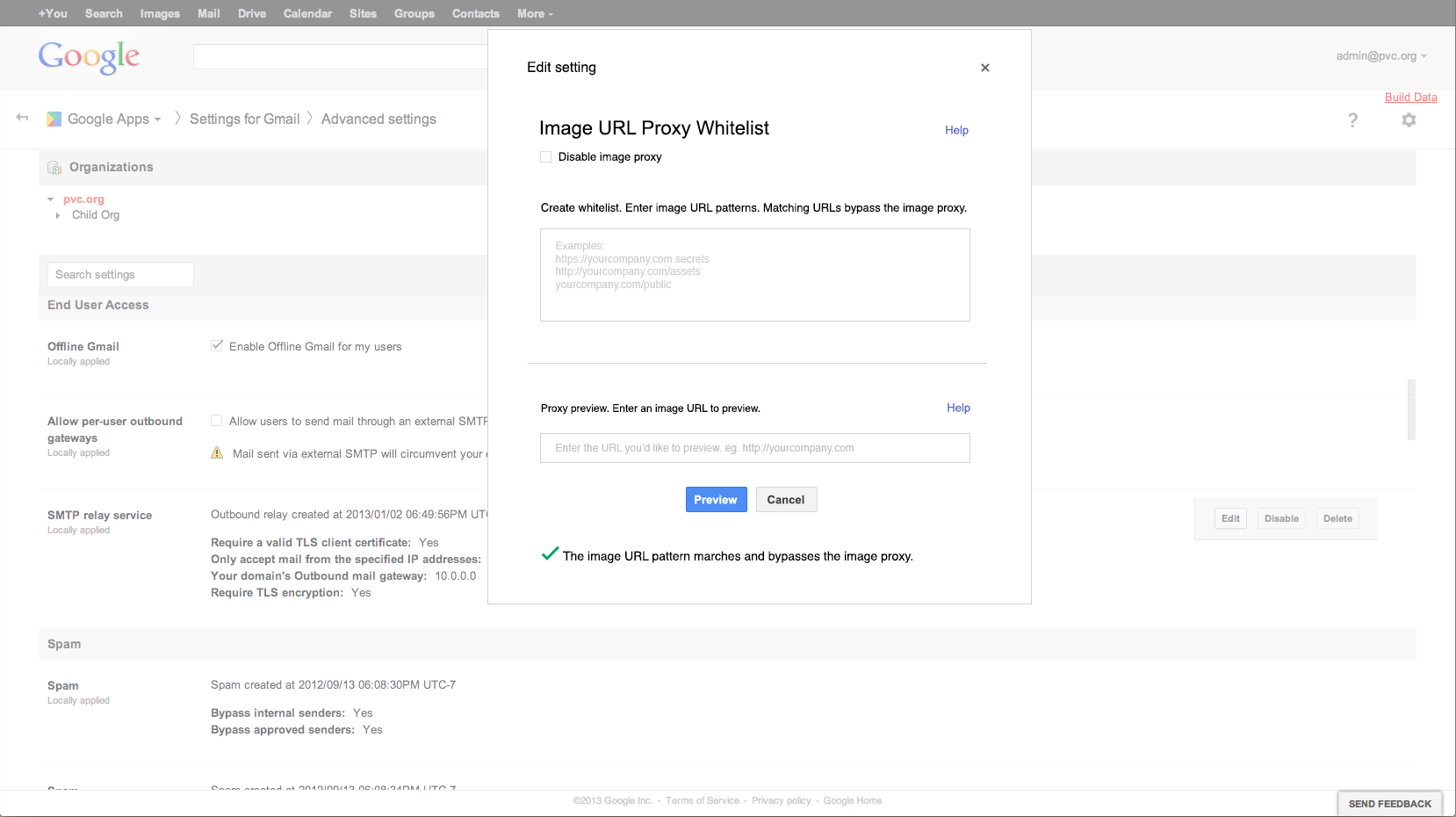Open Privacy policy footer link

point(781,800)
